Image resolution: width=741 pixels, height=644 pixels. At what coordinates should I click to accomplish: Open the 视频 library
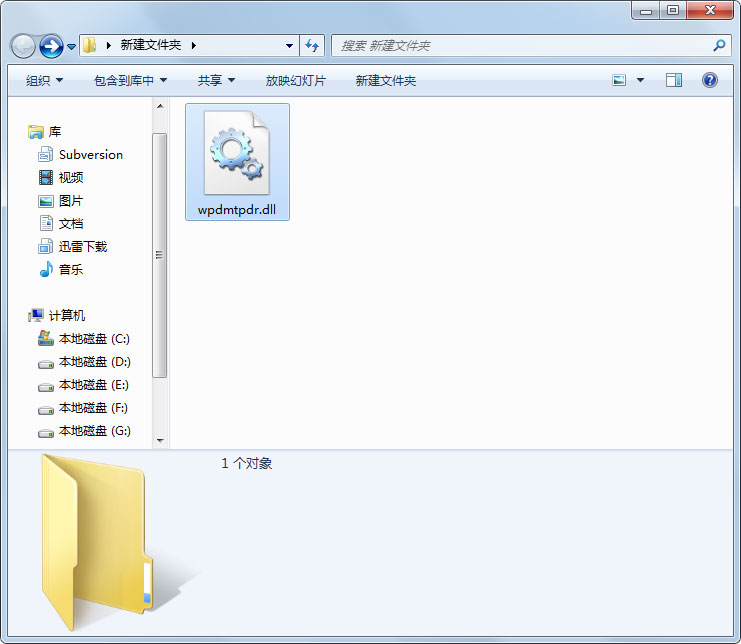pos(71,178)
